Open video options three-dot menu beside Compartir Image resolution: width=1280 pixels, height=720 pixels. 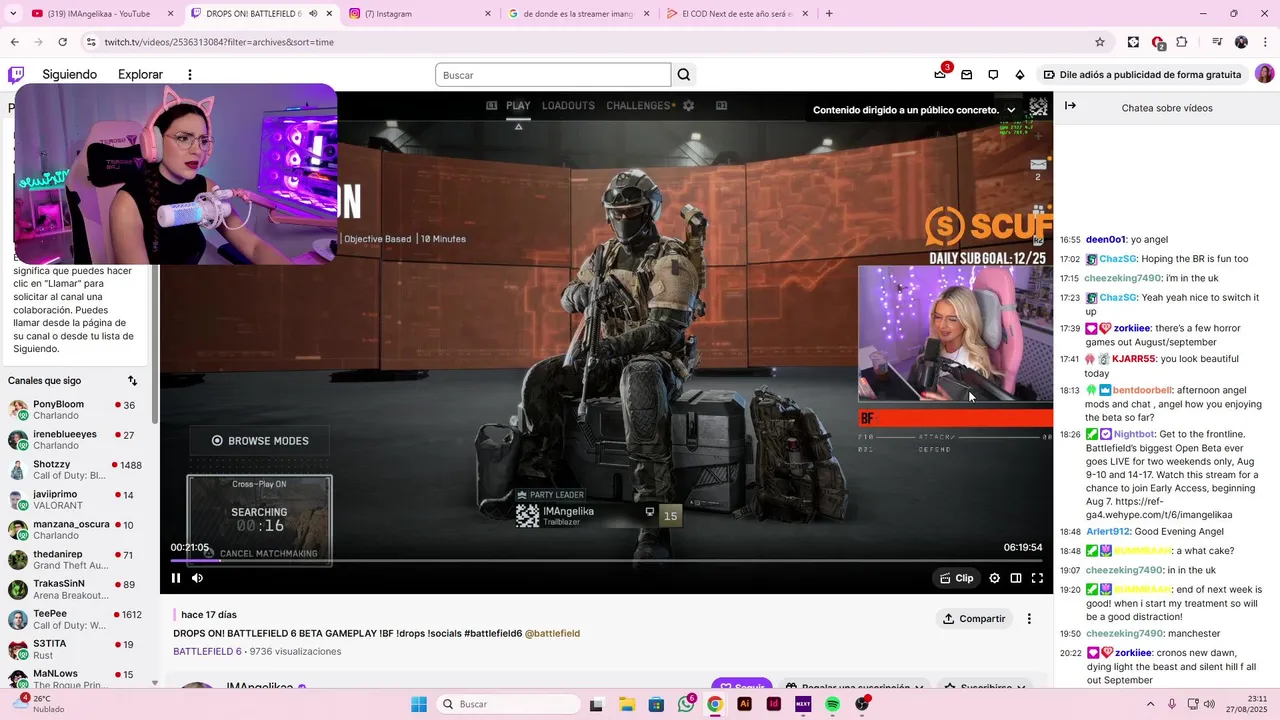tap(1029, 619)
